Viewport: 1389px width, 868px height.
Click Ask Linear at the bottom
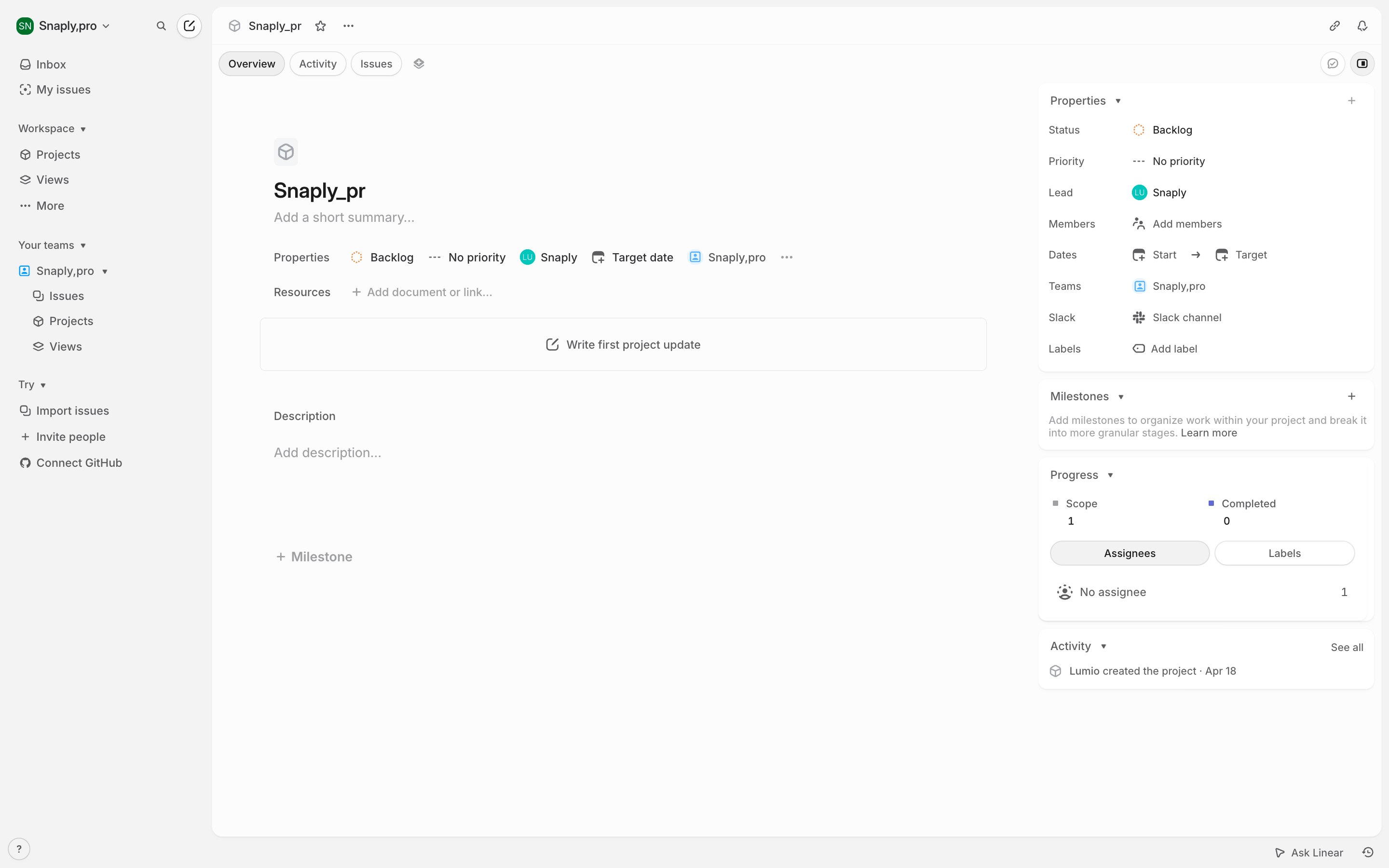click(x=1309, y=853)
